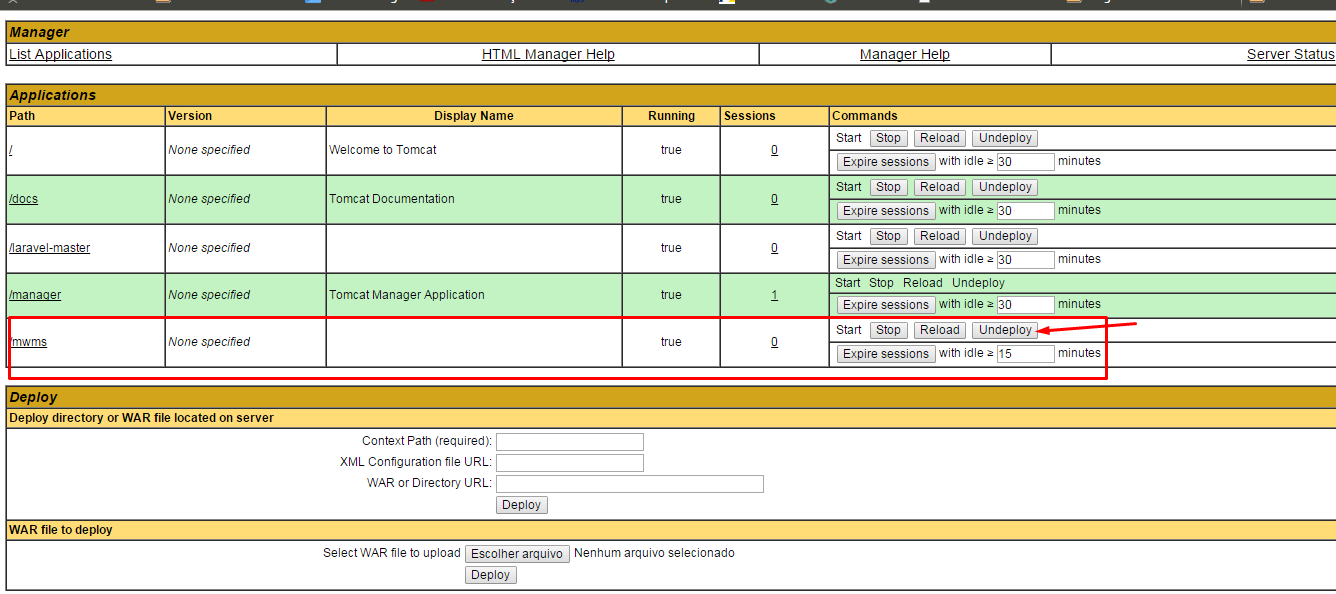Click 'Nenhum arquivo selecionado' text
Image resolution: width=1336 pixels, height=594 pixels.
[x=654, y=553]
